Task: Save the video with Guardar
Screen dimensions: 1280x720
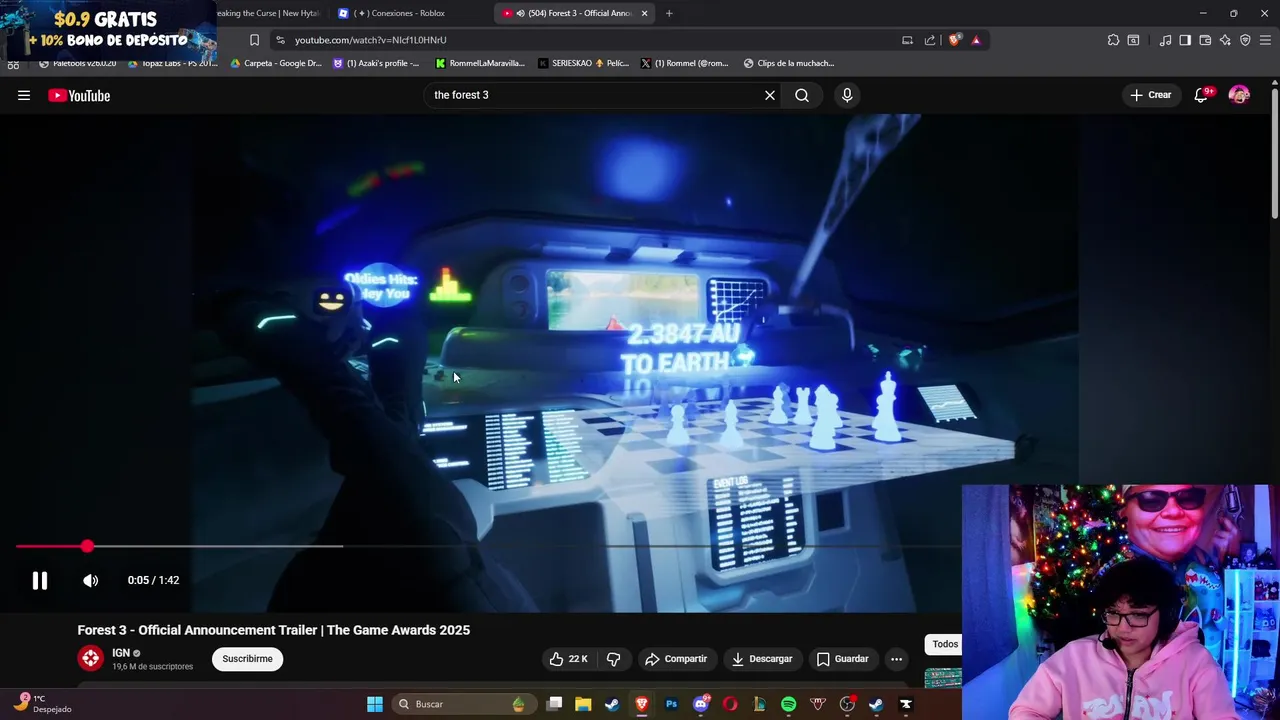Action: [842, 659]
